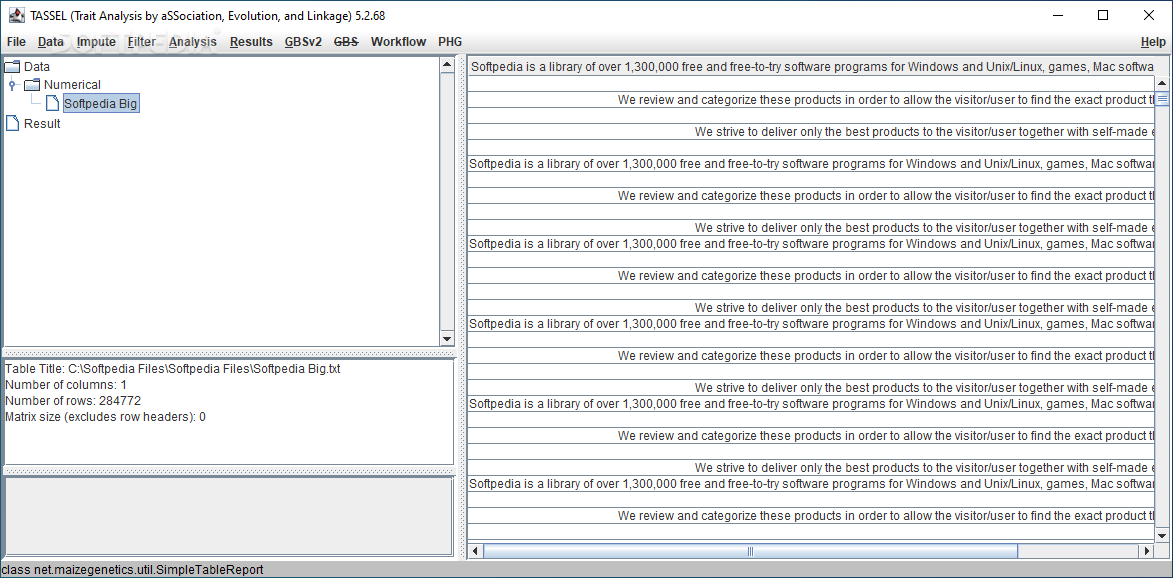This screenshot has height=578, width=1173.
Task: Open the GBSv2 menu
Action: point(303,42)
